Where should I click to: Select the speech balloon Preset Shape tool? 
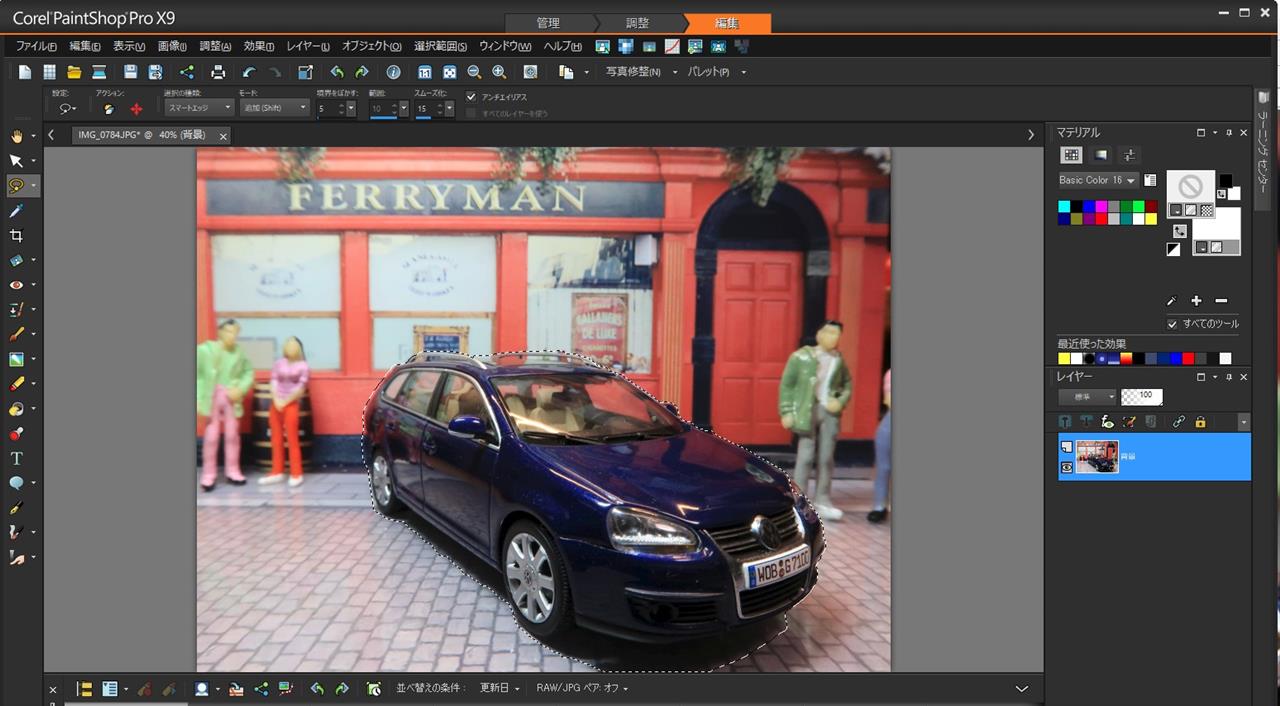[16, 483]
